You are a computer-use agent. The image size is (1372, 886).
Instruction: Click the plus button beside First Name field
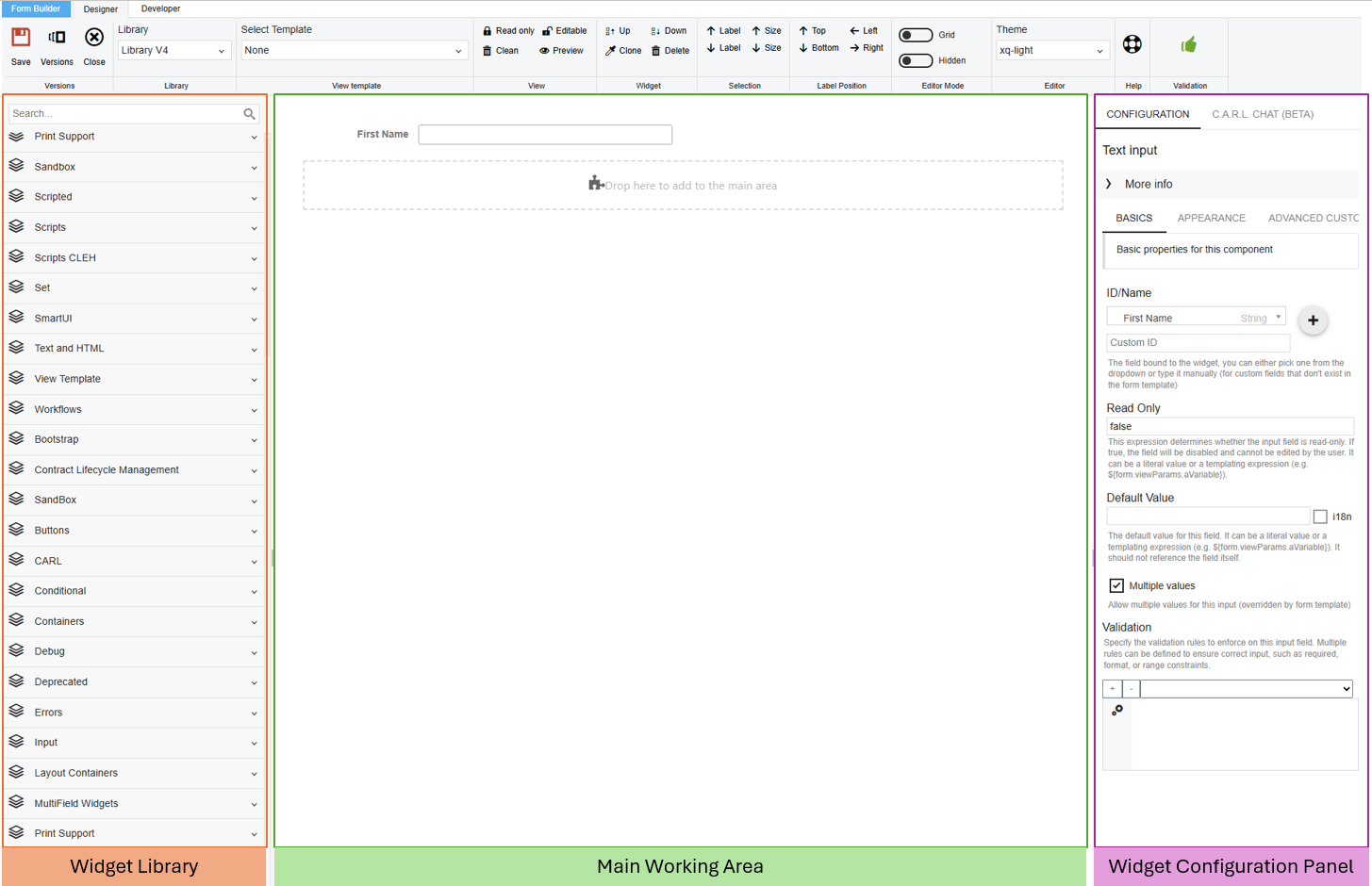click(1313, 320)
